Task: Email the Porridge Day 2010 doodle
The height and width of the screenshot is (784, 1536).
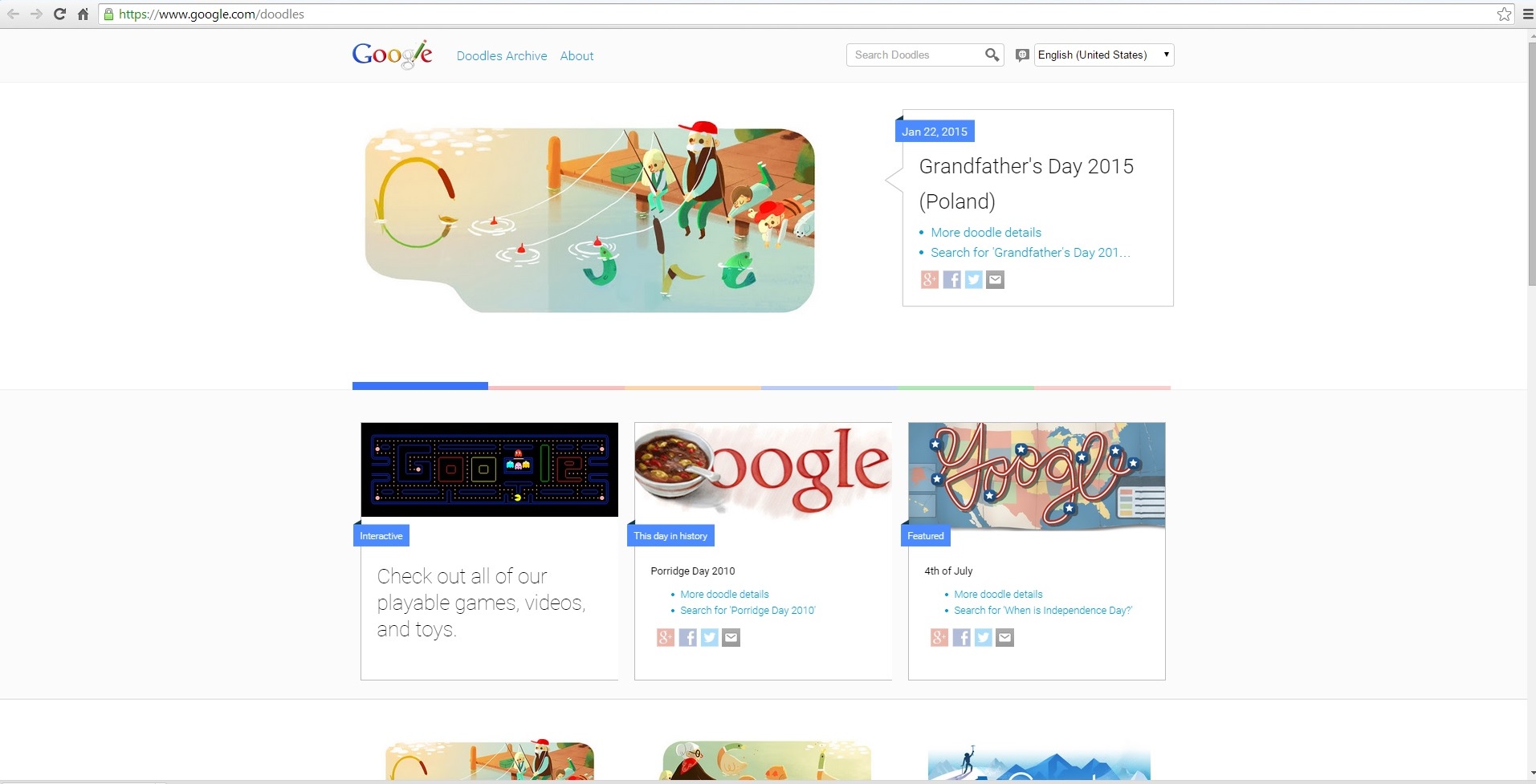Action: 731,637
